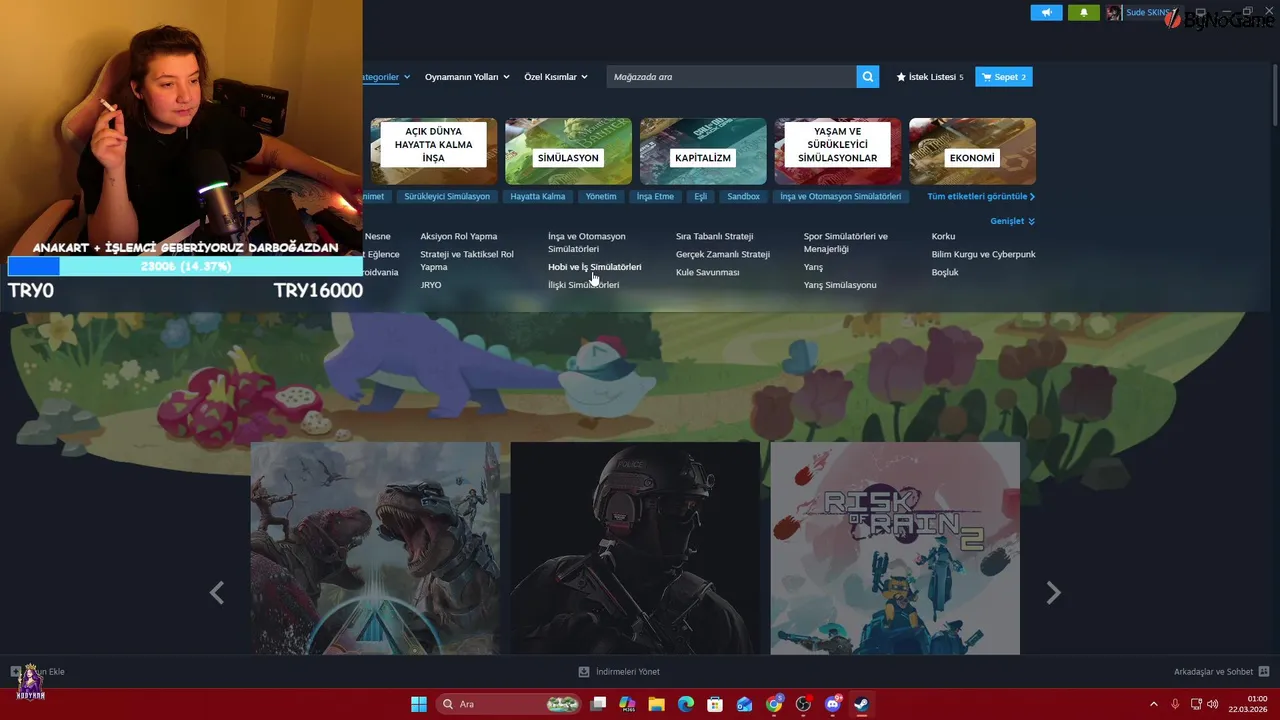Open the ARK dinosaur game capsule
Screen dimensions: 1280x720
(x=375, y=548)
